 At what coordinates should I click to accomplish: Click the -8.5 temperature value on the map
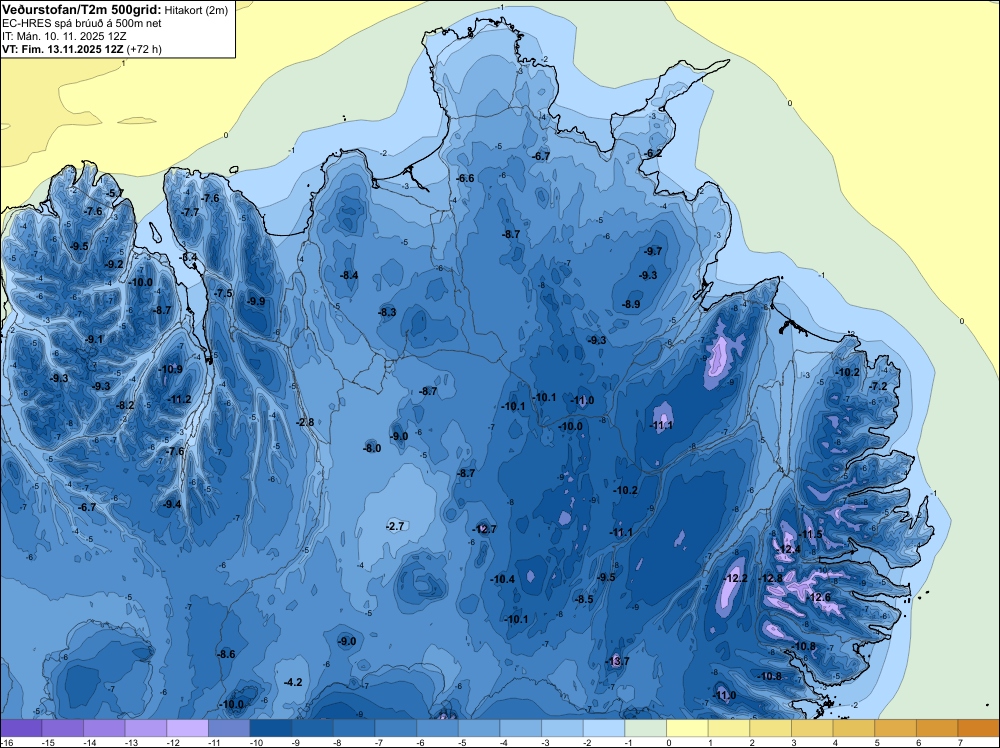[x=584, y=599]
